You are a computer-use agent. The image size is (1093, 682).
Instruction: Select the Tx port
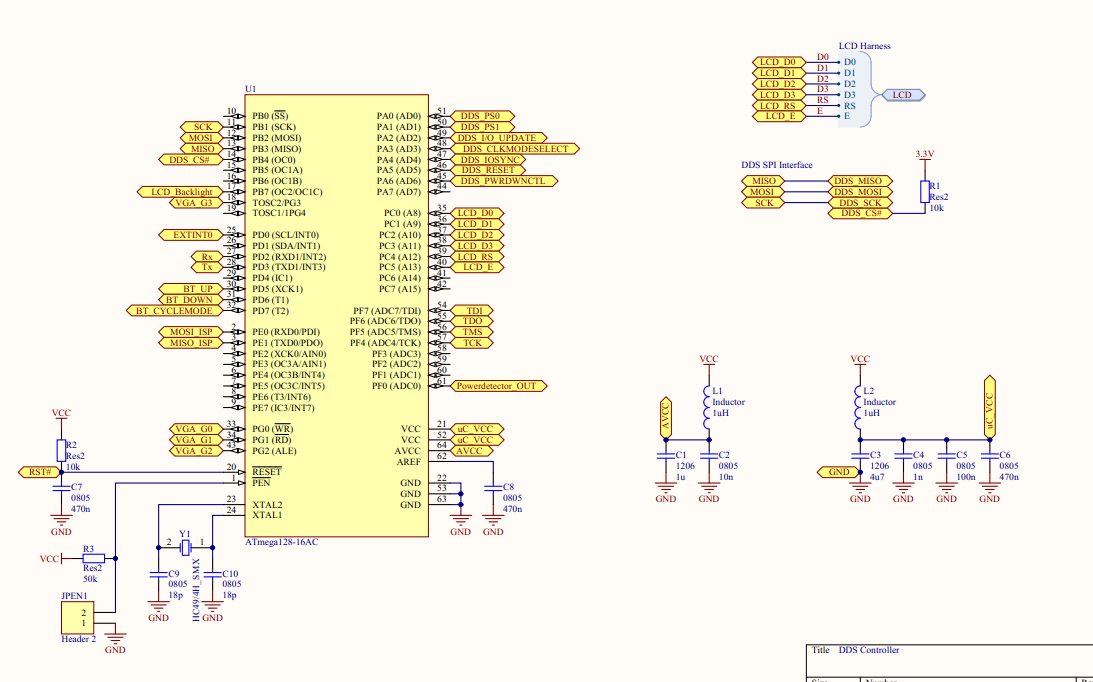click(207, 268)
